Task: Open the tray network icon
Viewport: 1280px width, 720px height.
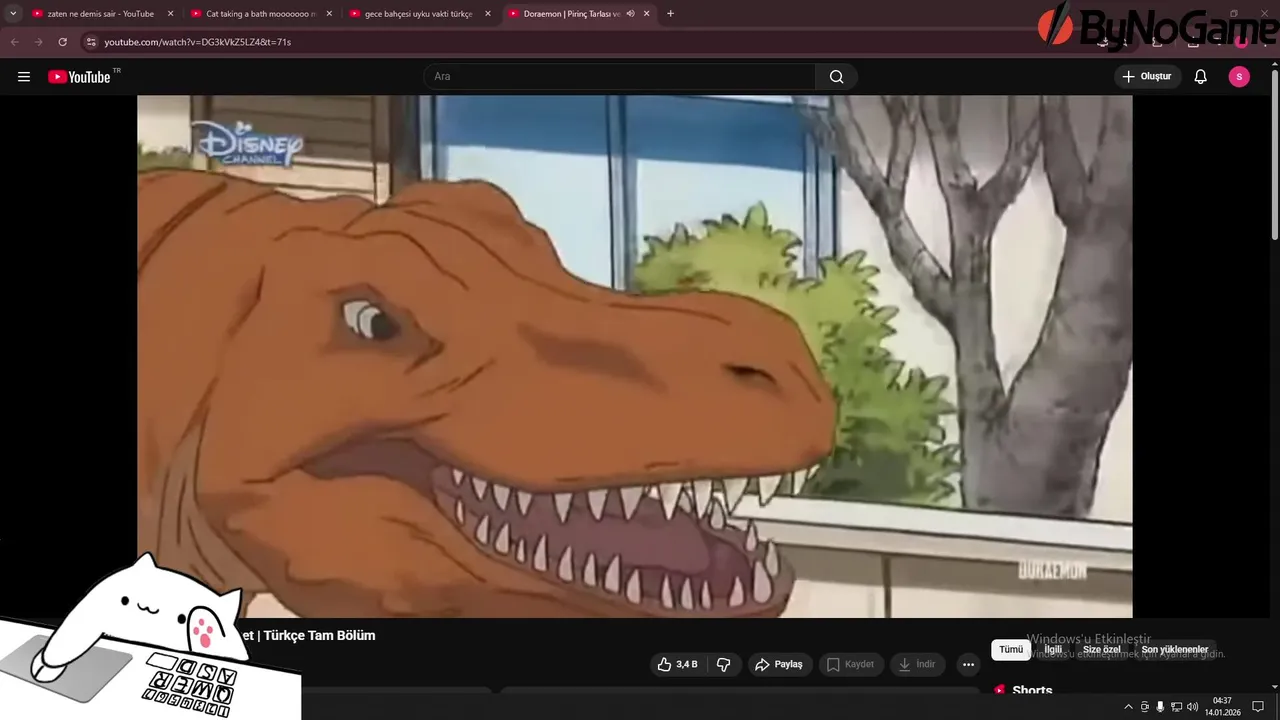Action: click(x=1176, y=707)
